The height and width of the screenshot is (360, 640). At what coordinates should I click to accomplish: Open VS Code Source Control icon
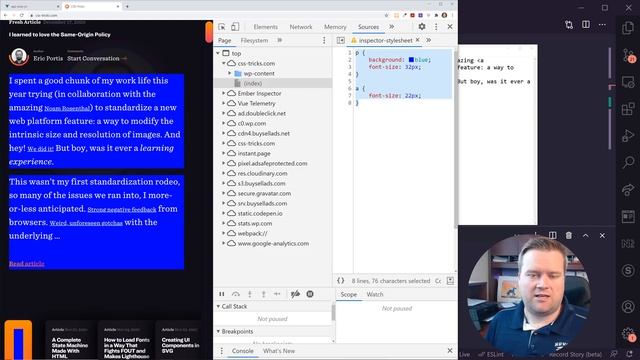tap(628, 55)
